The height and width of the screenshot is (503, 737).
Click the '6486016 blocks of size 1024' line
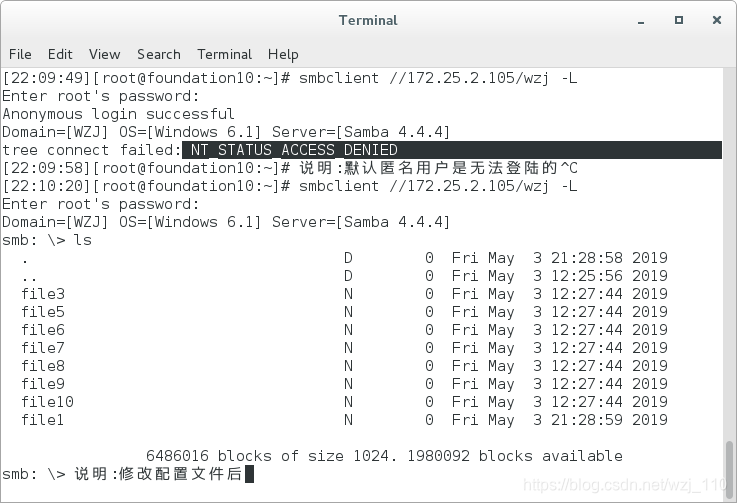(x=272, y=456)
